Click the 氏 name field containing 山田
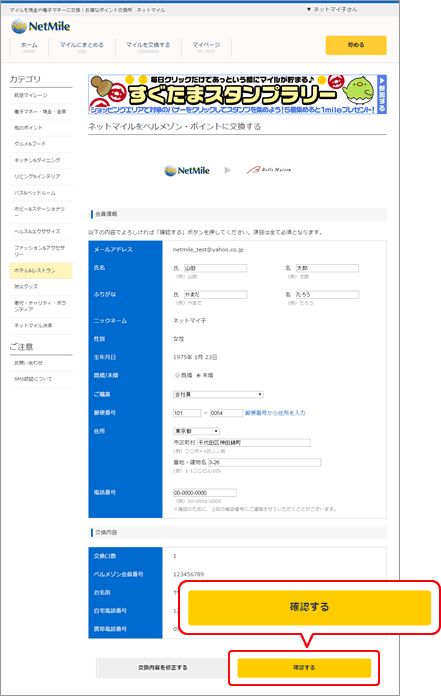441x696 pixels. pos(216,269)
